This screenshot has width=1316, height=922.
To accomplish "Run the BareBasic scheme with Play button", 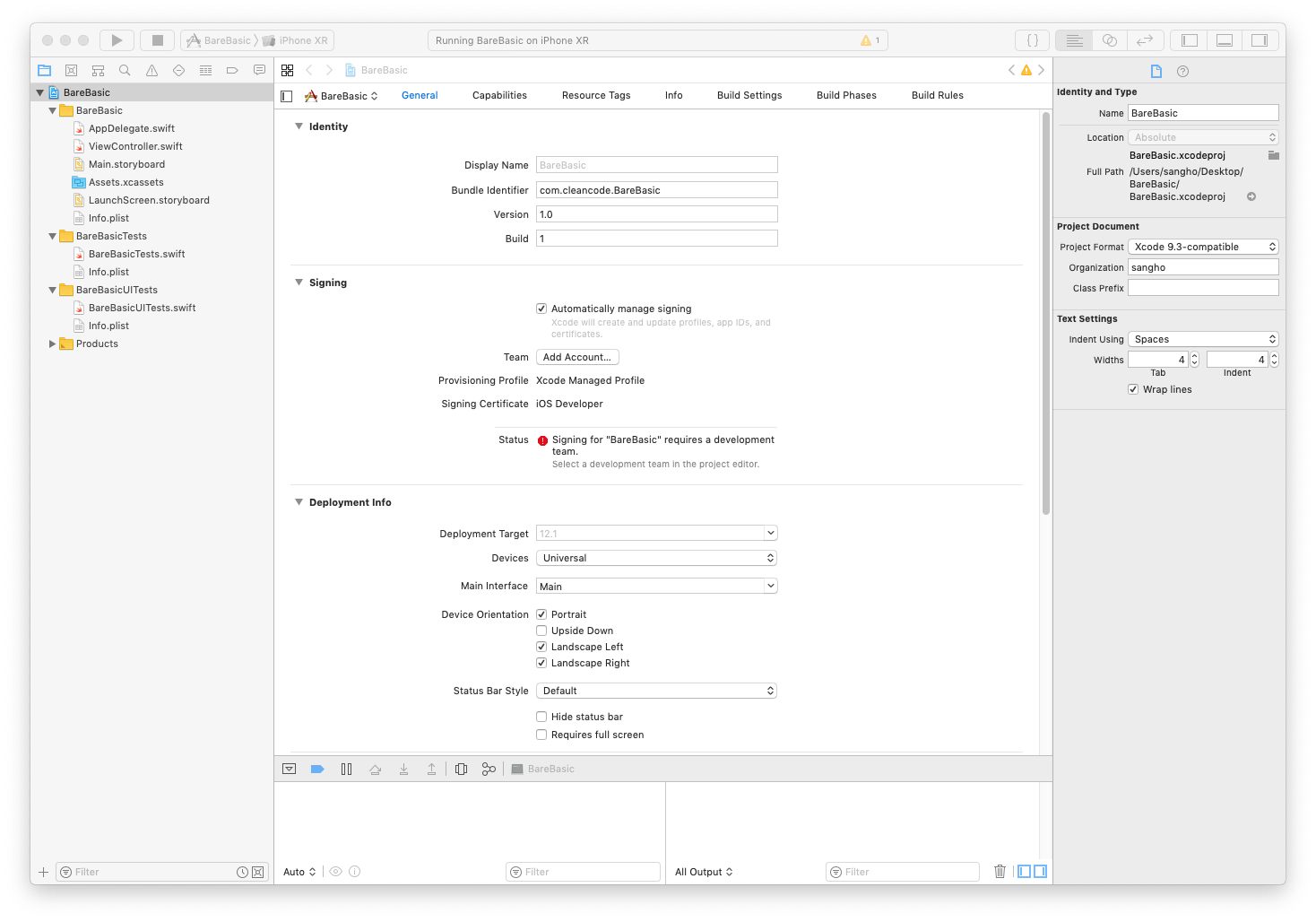I will [x=117, y=40].
